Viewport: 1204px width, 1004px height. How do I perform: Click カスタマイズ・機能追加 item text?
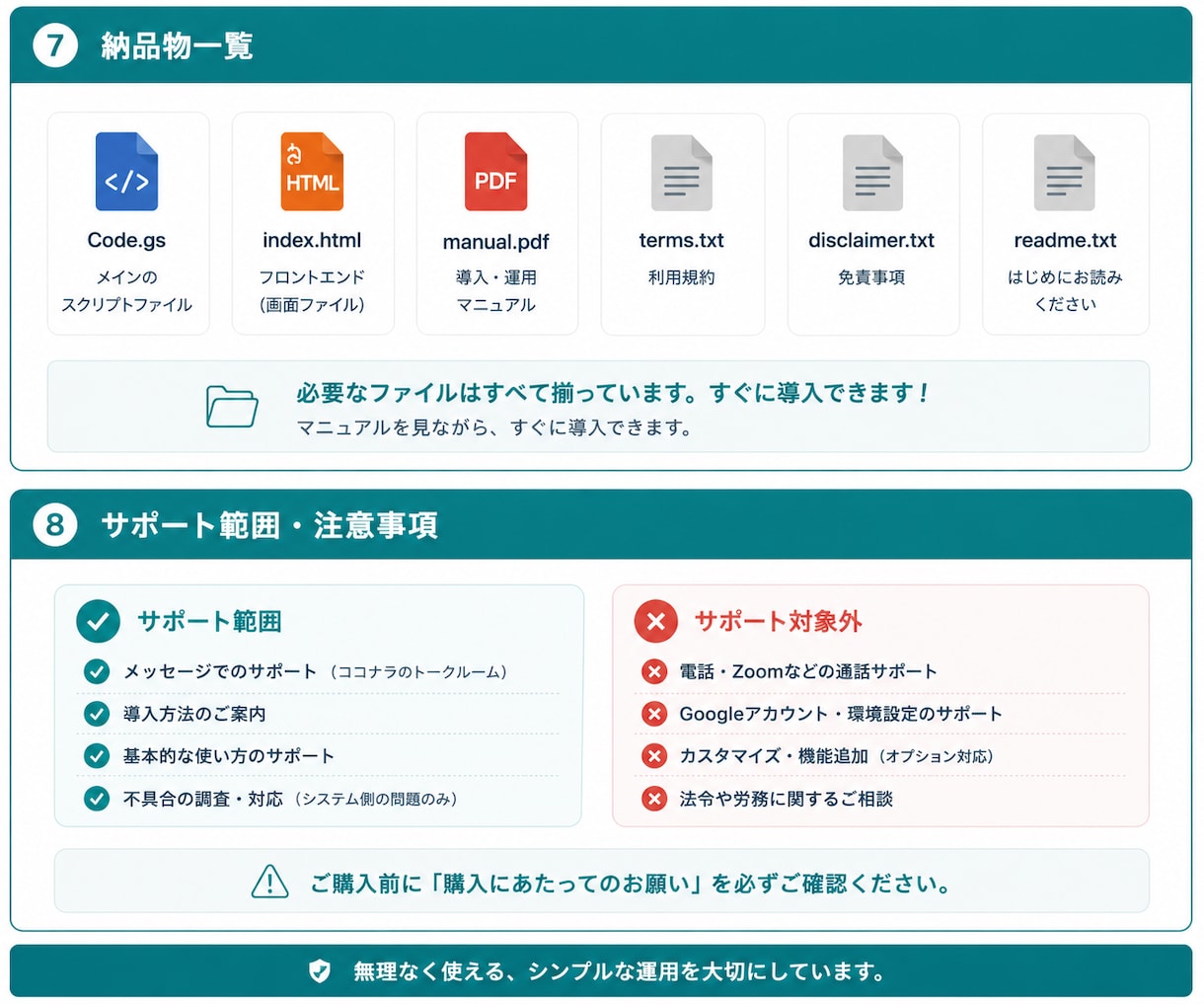pyautogui.click(x=837, y=756)
